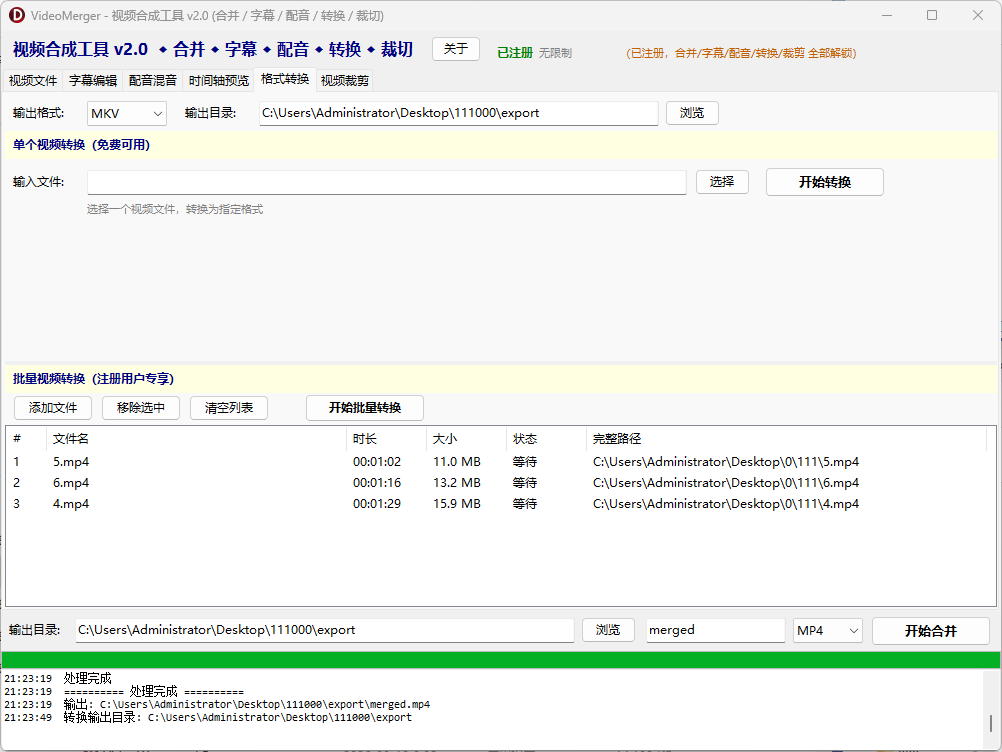Click the VideoMerger icon in the title bar
This screenshot has width=1002, height=752.
[18, 15]
